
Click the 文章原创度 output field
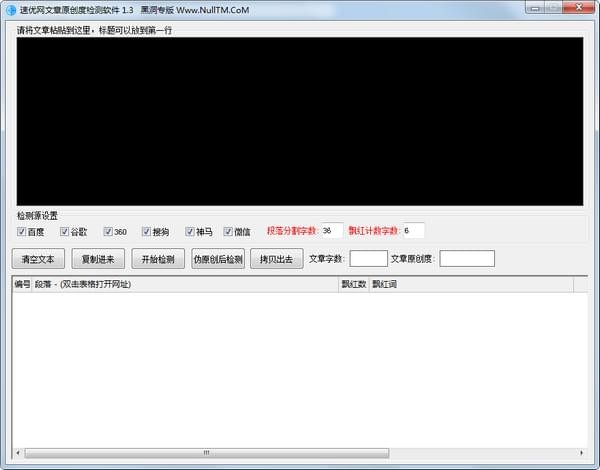coord(467,259)
